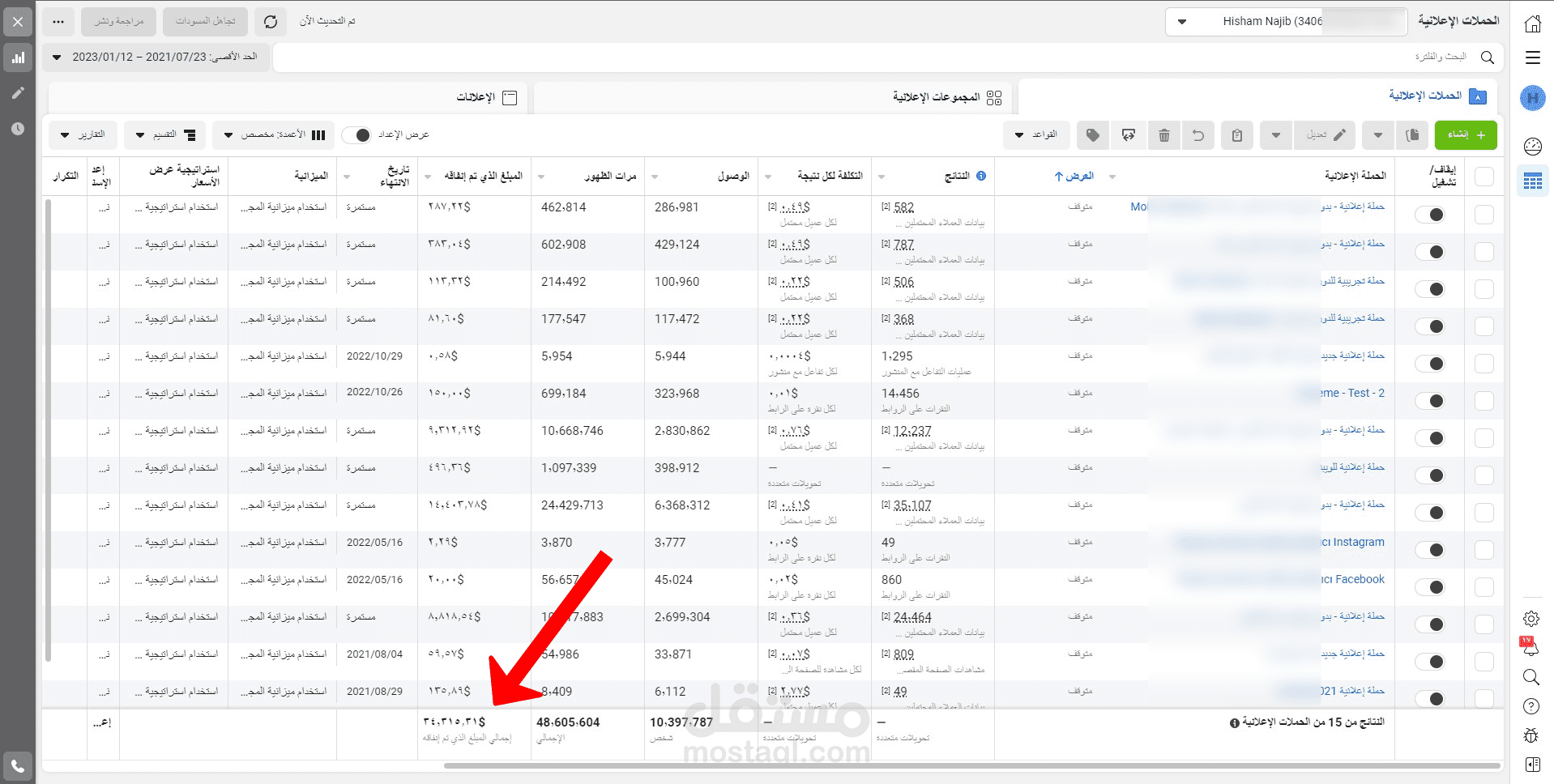
Task: Open the Facebook campaign name link
Action: click(1352, 580)
